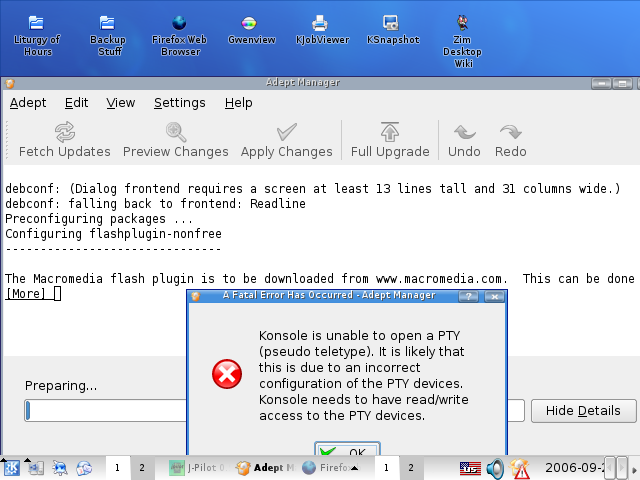Image resolution: width=640 pixels, height=480 pixels.
Task: Open the Adept menu
Action: point(28,103)
